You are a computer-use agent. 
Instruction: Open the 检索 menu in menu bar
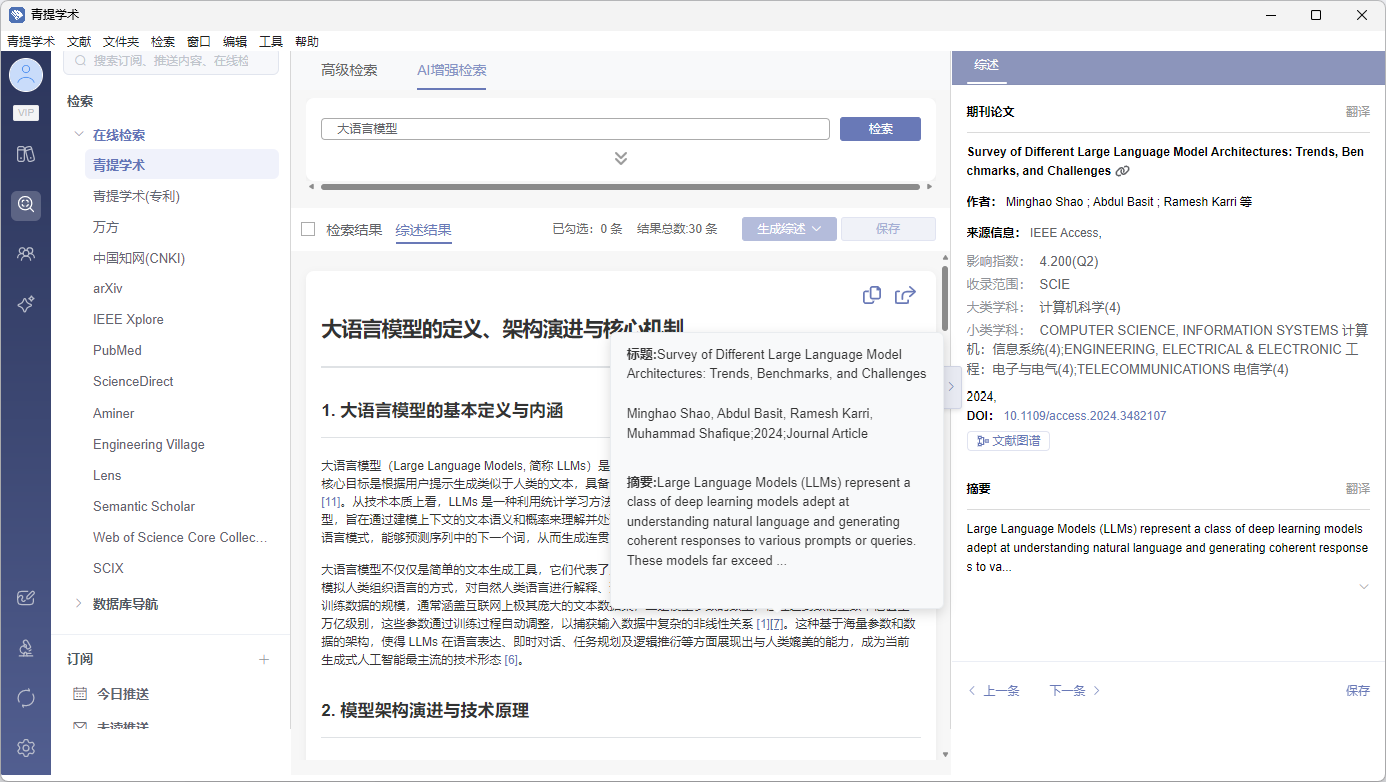click(x=163, y=42)
